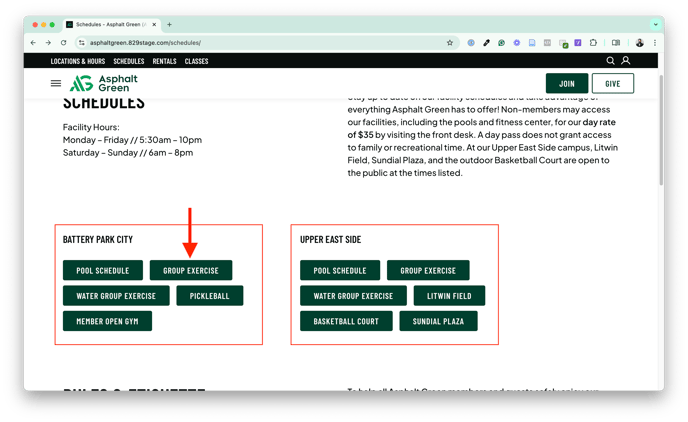Open site search magnifier icon
688x422 pixels.
pyautogui.click(x=610, y=61)
